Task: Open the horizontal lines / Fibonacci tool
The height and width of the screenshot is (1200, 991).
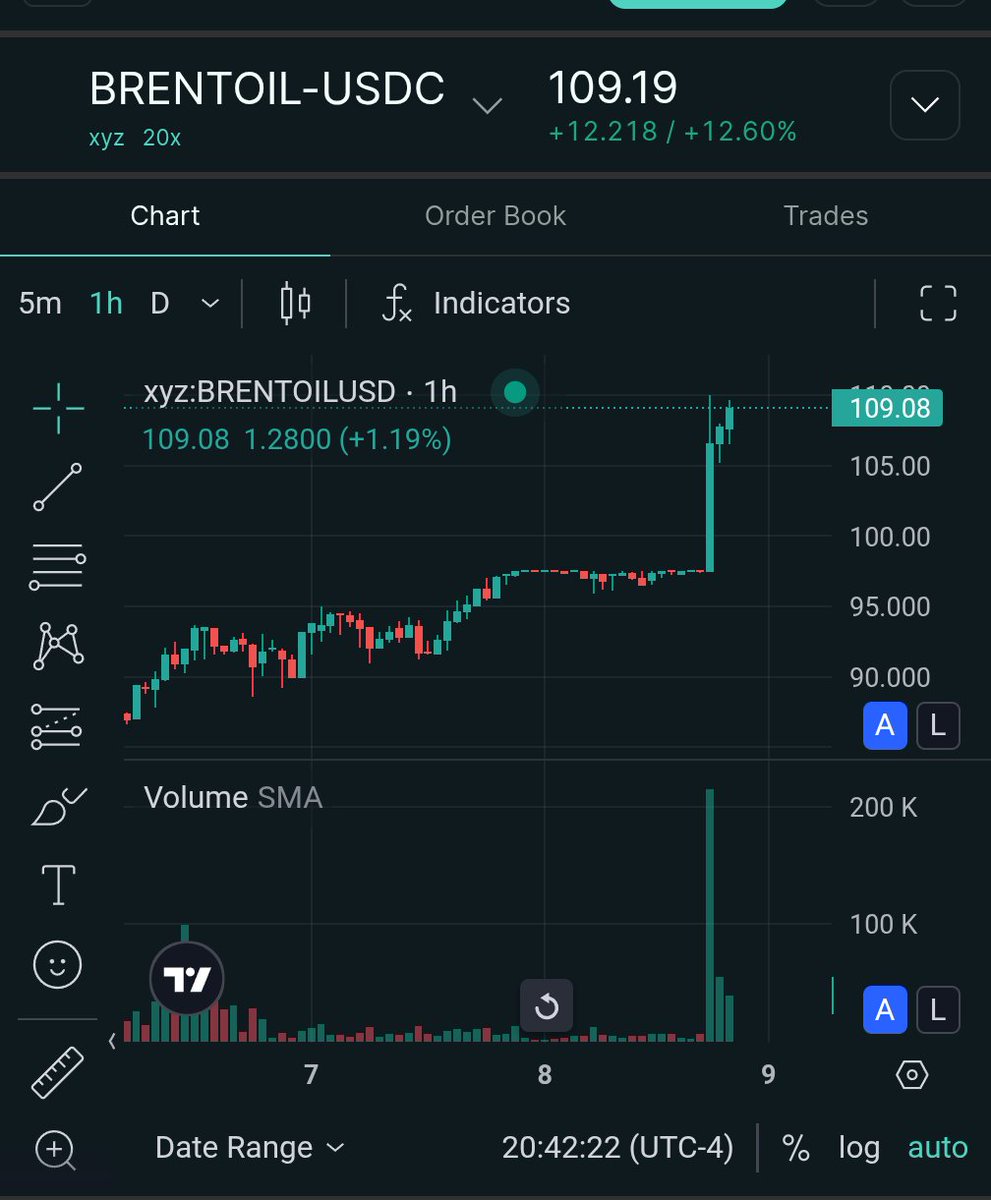Action: (58, 566)
